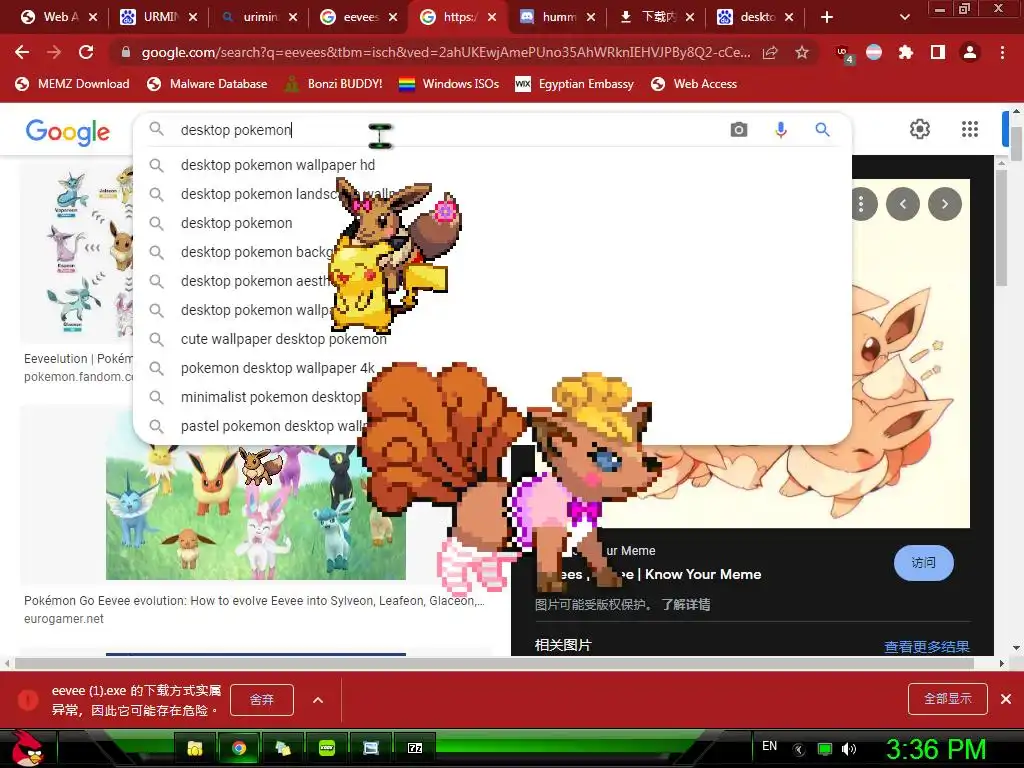Open the Eeveelution fandom chart thumbnail
1024x768 pixels.
point(77,253)
